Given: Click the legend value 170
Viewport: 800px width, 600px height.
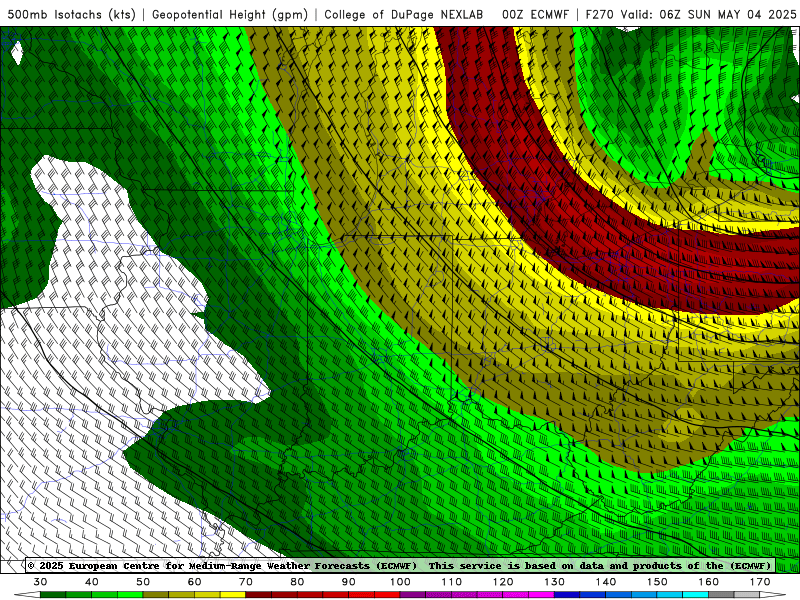Looking at the screenshot, I should coord(760,582).
